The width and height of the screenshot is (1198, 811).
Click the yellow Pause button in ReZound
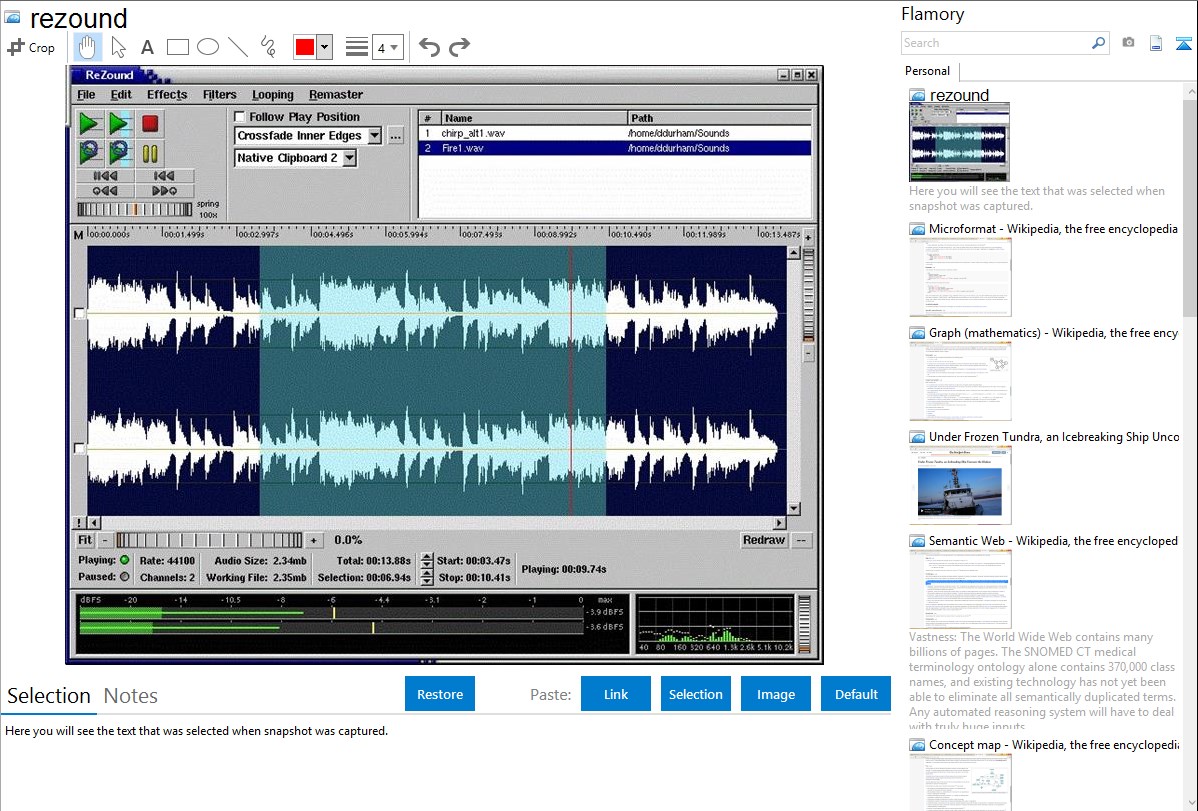tap(150, 152)
